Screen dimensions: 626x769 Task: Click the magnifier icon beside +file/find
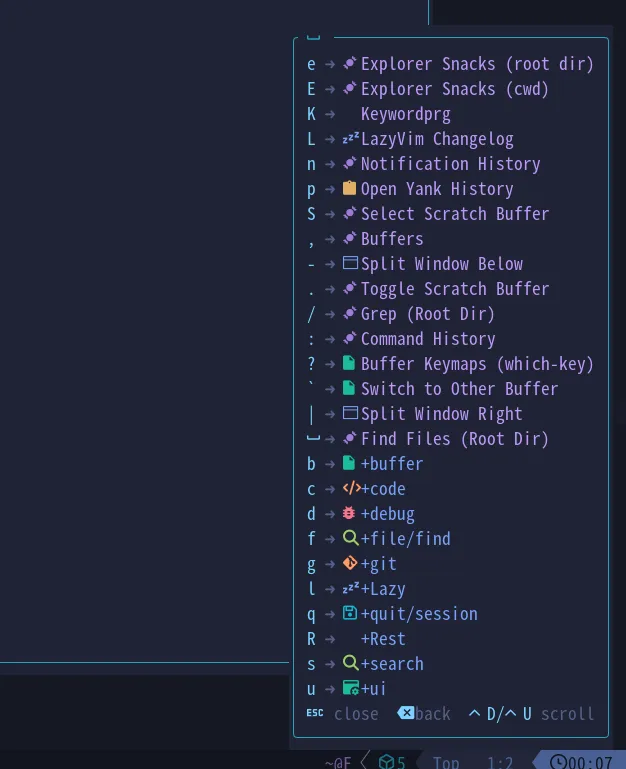[350, 538]
